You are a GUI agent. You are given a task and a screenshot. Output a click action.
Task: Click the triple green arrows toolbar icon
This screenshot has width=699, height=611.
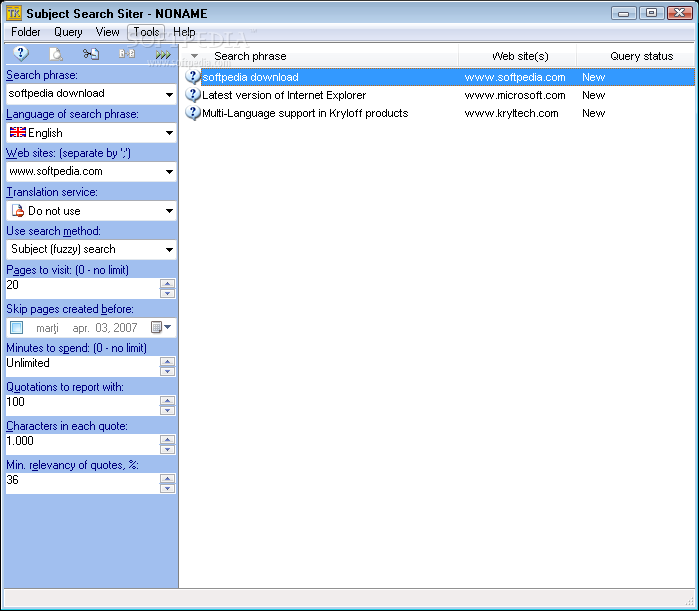coord(163,54)
